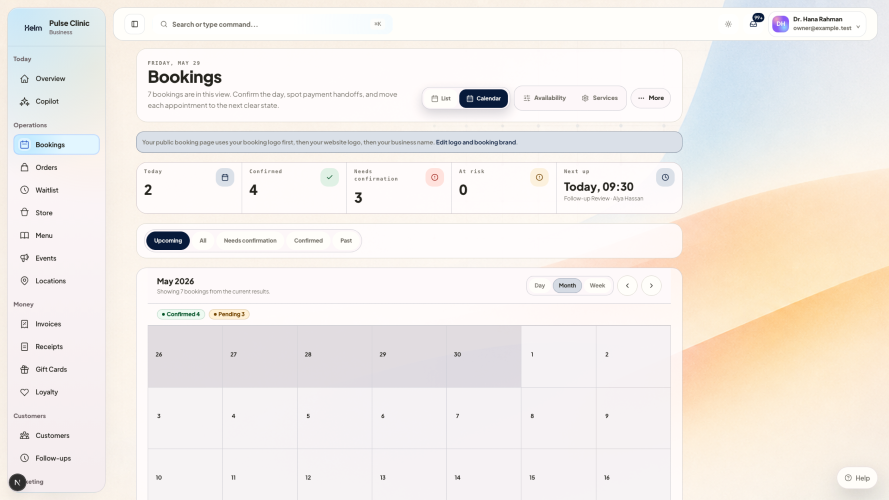Click the Loyalty heart icon
Viewport: 889px width, 500px height.
click(x=24, y=392)
